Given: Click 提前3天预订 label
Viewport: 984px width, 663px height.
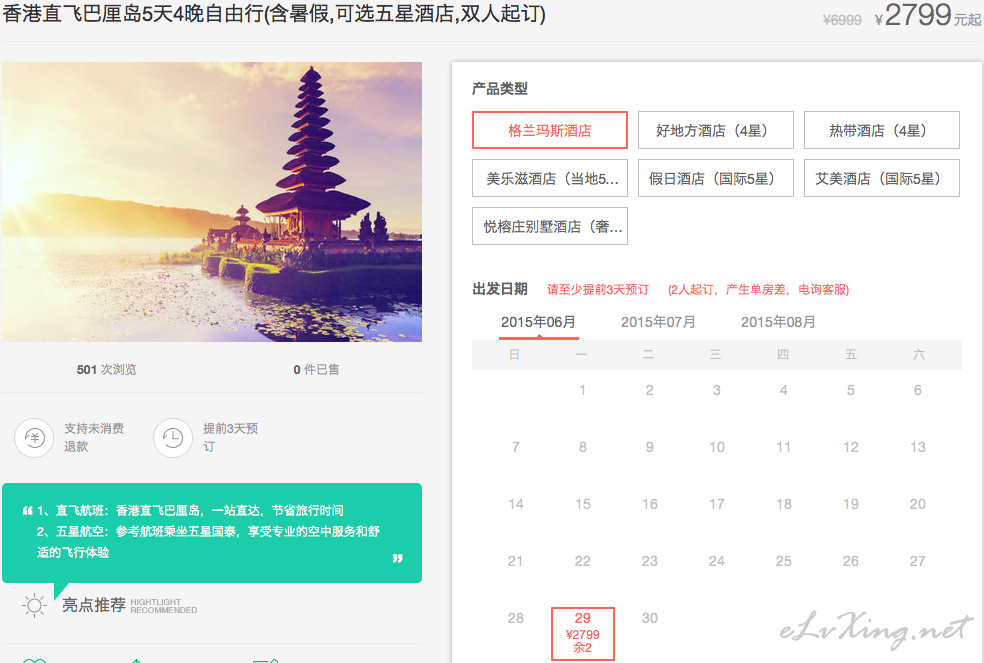Looking at the screenshot, I should point(230,438).
